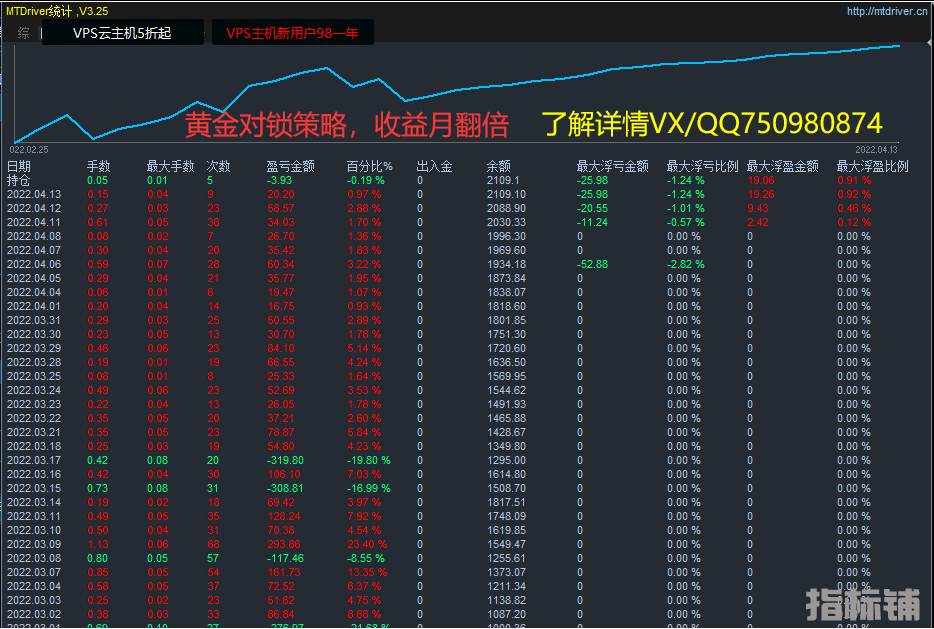Click the 次数 column header
Screen dimensions: 934x629
(x=218, y=166)
